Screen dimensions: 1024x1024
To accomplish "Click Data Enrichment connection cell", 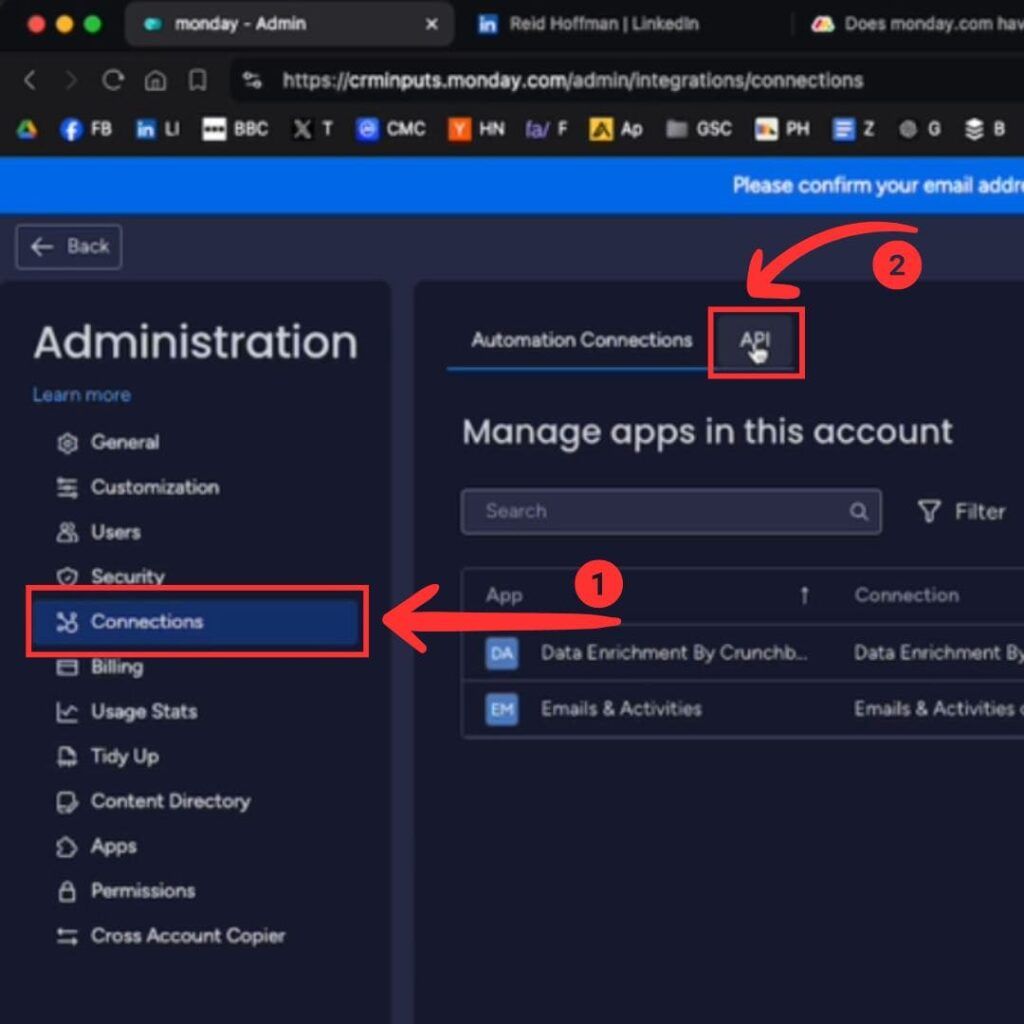I will (x=938, y=652).
